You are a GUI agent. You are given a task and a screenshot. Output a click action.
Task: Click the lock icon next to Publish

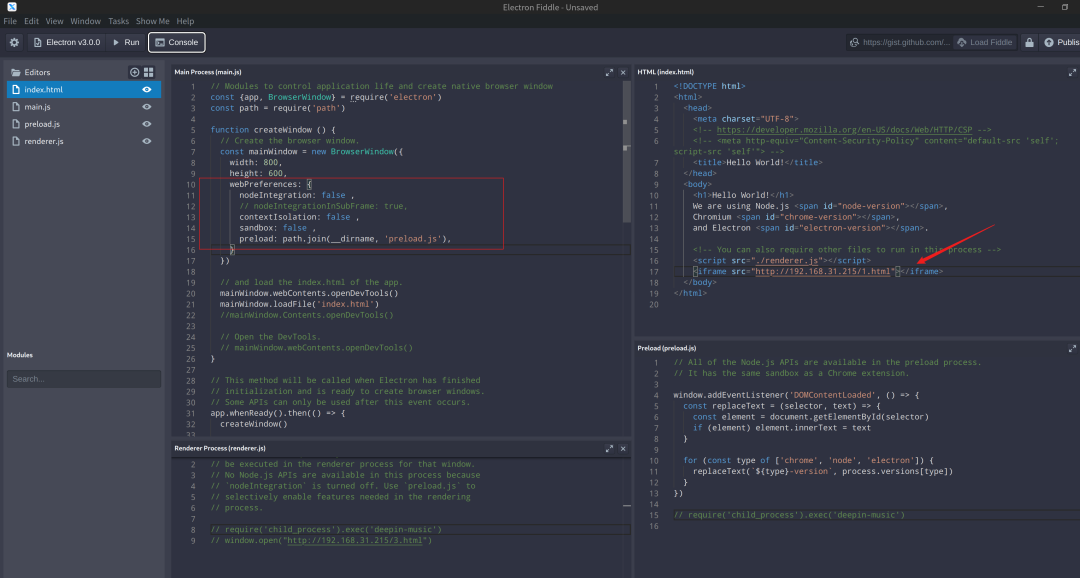pyautogui.click(x=1029, y=42)
